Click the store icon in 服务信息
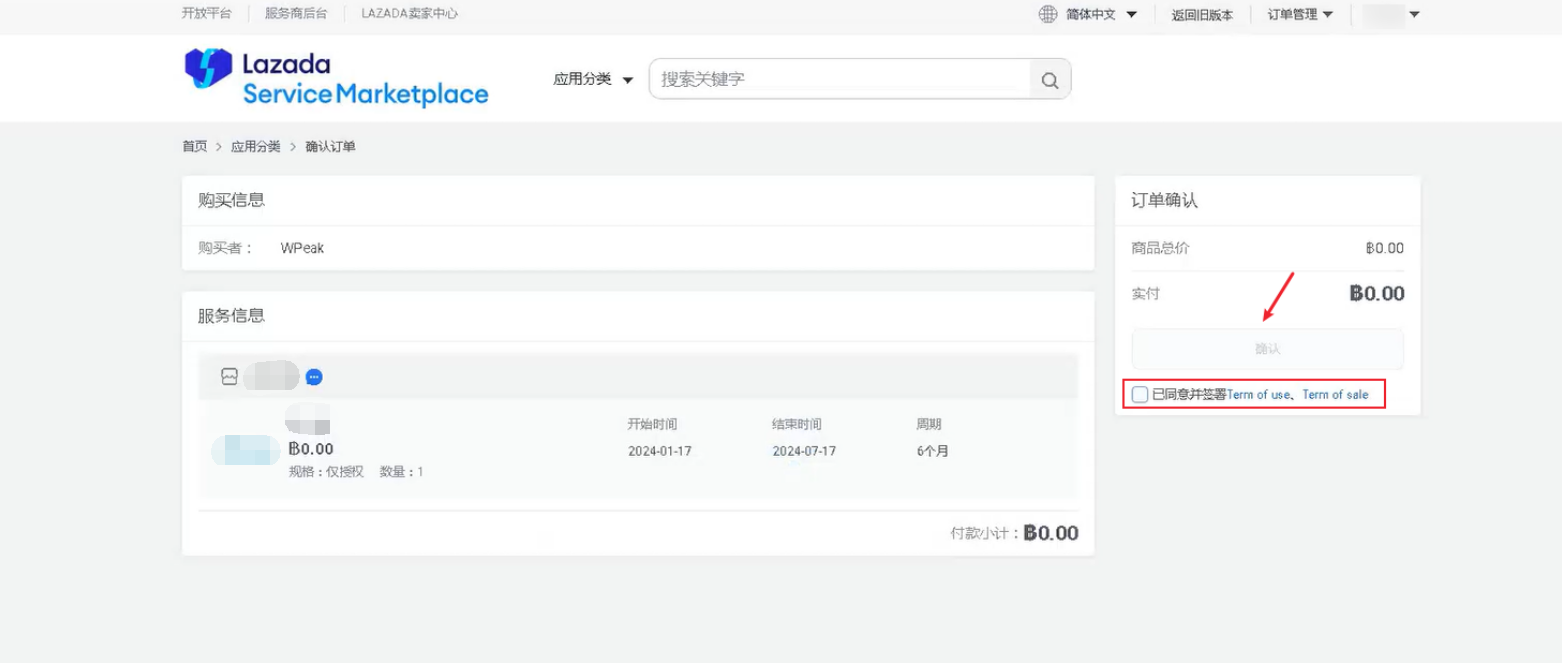This screenshot has height=663, width=1562. 229,377
